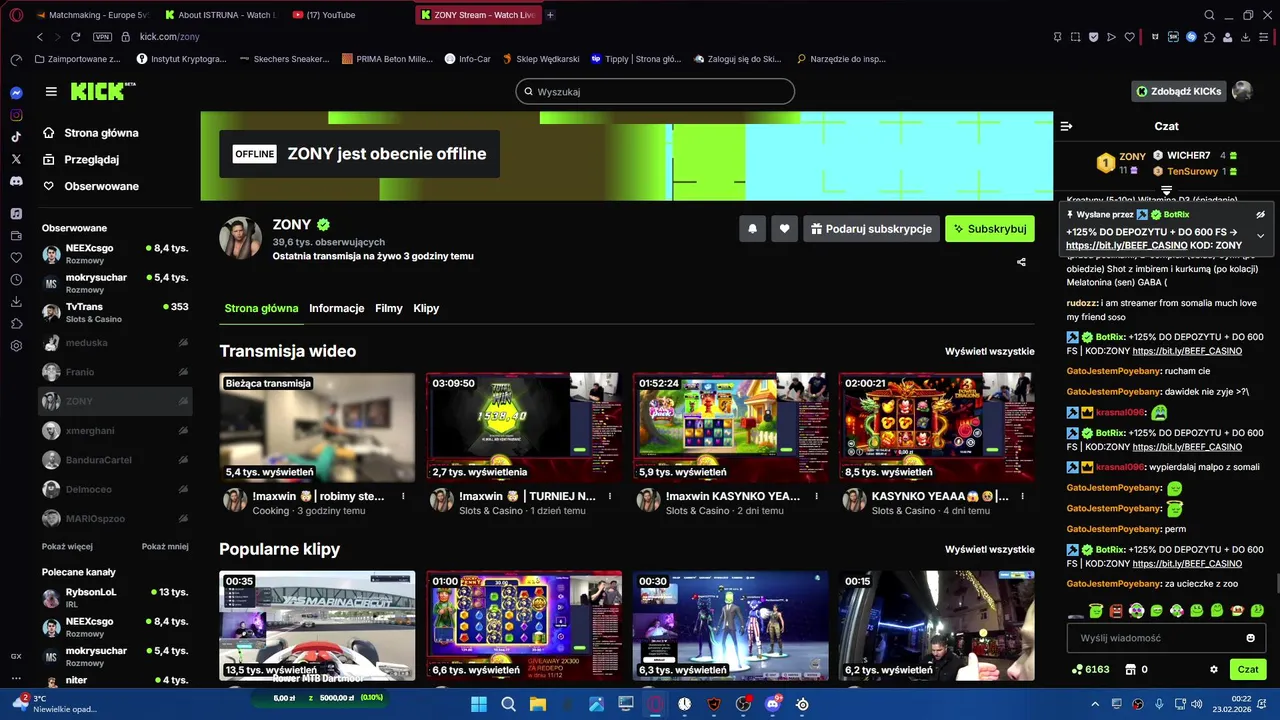Open the channel points balance 6163

coord(1090,669)
